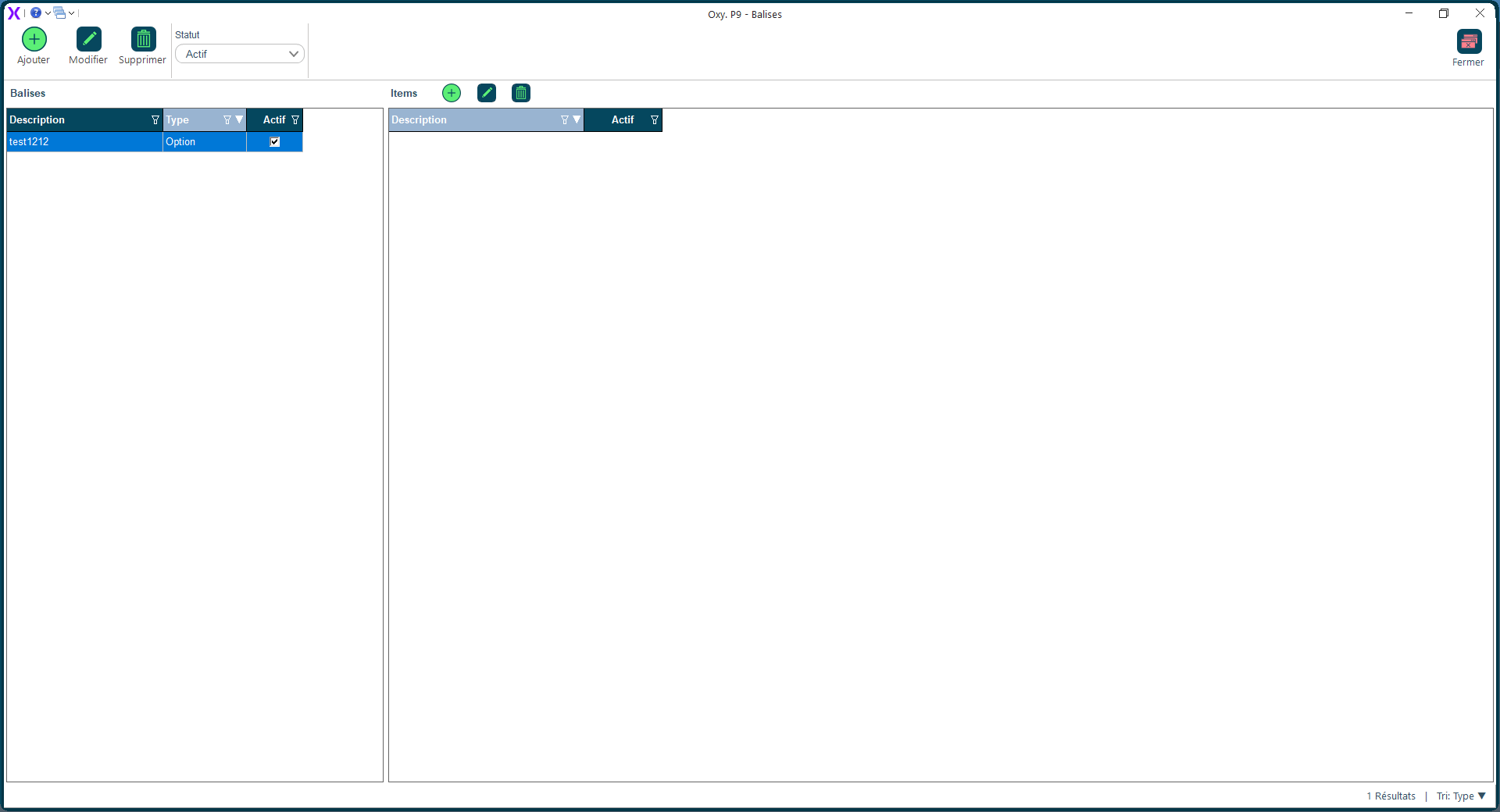
Task: Click sort arrow on Balises Type column
Action: click(239, 119)
